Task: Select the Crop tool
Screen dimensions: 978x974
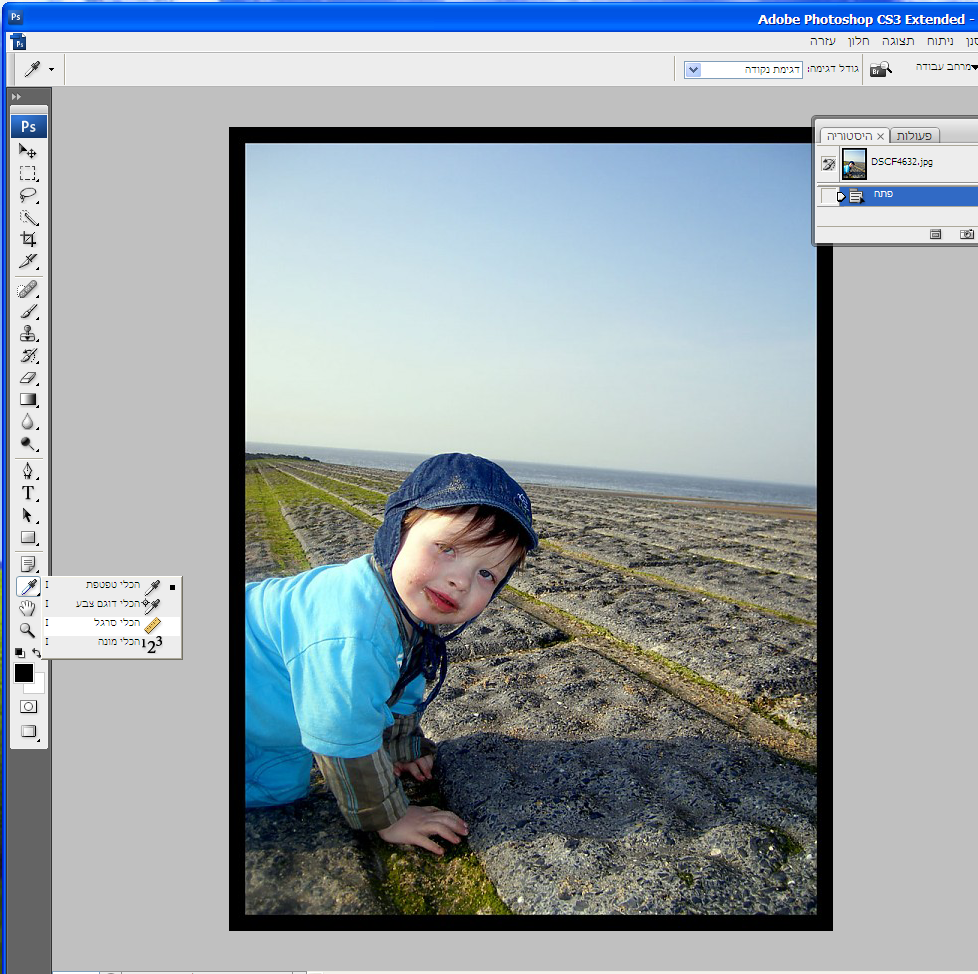Action: tap(27, 239)
